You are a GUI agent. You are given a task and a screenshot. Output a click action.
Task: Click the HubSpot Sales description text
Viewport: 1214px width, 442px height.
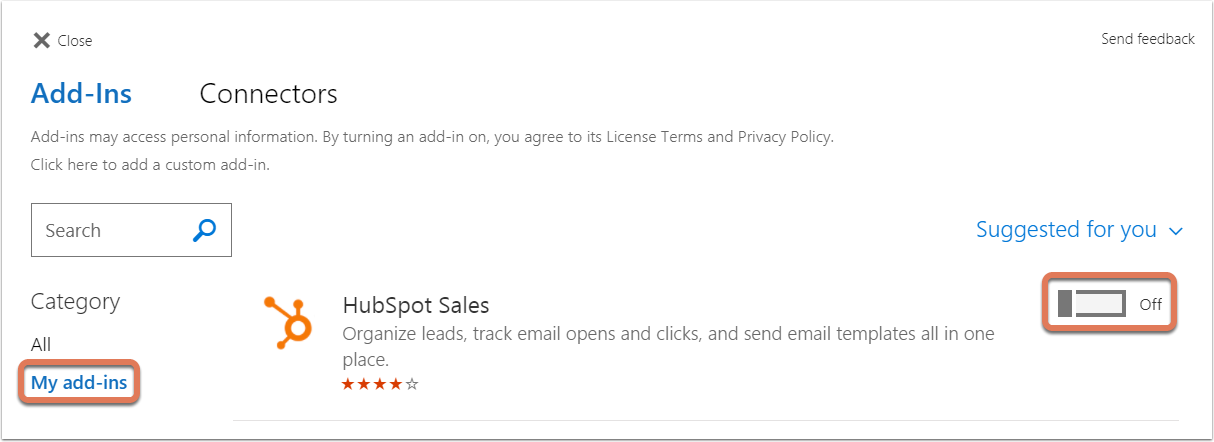(x=668, y=346)
